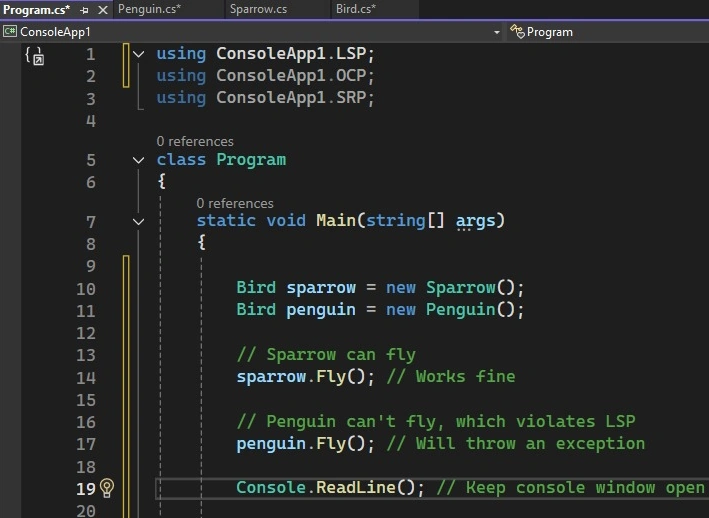Select the Program.cs tab
Image resolution: width=709 pixels, height=518 pixels.
pos(37,10)
